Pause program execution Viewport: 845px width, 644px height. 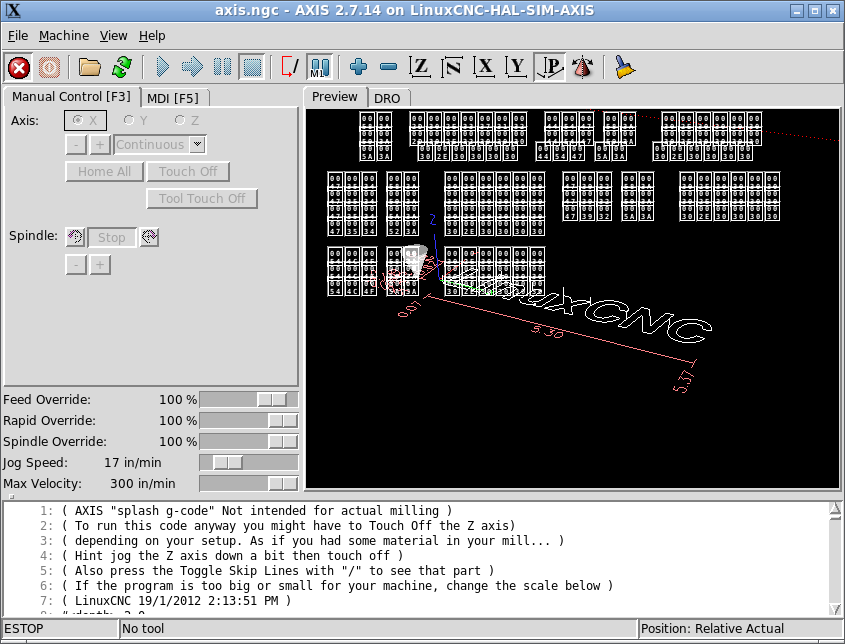[222, 67]
